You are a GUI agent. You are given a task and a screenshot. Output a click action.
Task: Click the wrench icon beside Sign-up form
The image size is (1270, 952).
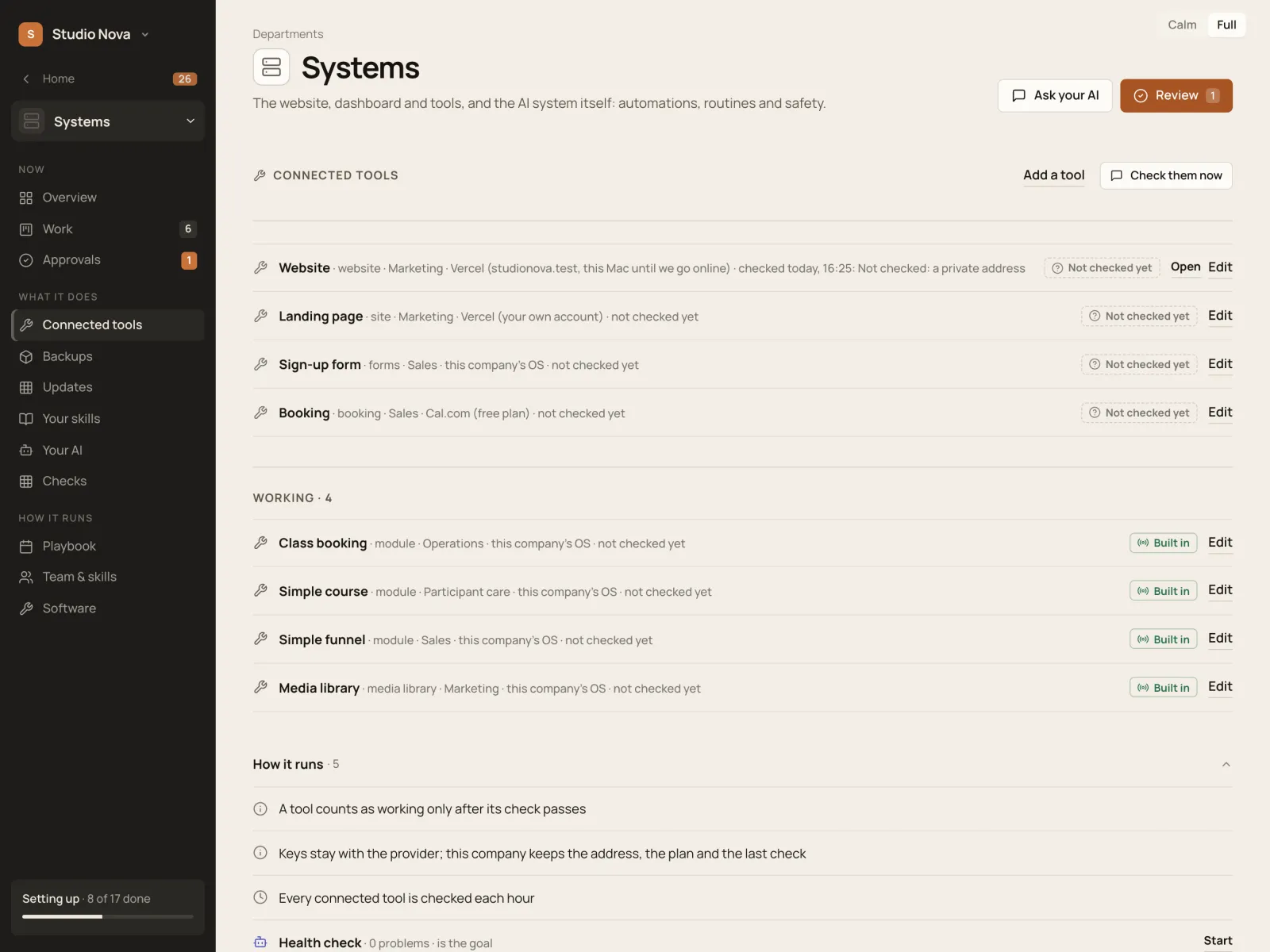tap(260, 365)
